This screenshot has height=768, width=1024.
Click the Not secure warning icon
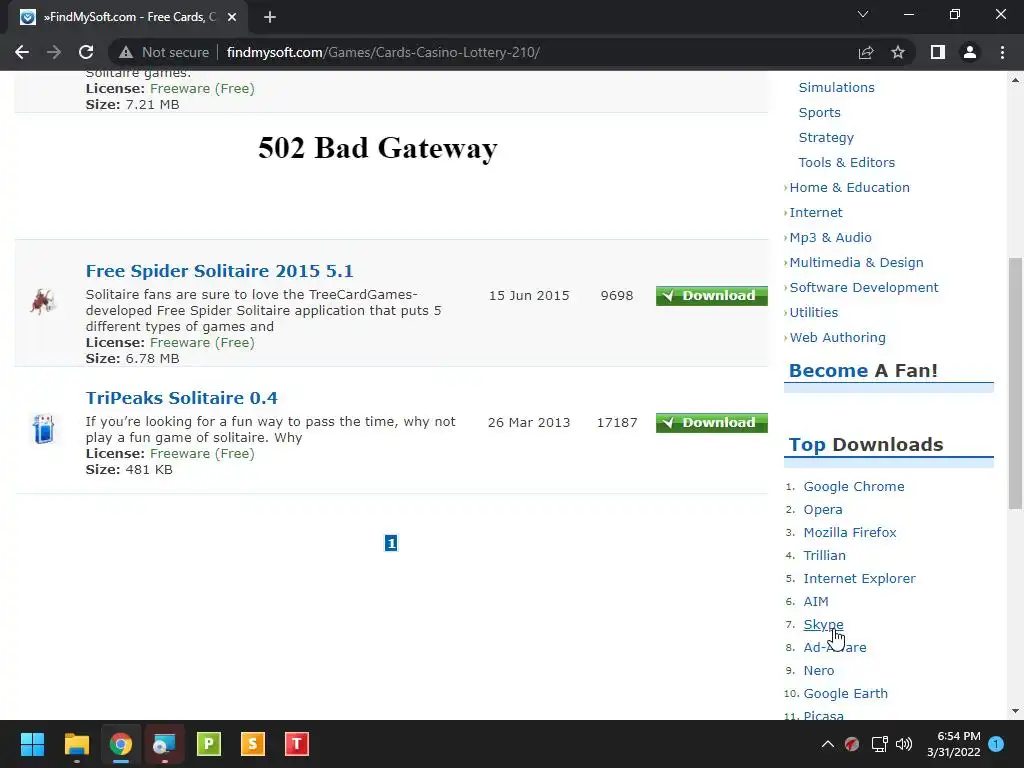(126, 52)
